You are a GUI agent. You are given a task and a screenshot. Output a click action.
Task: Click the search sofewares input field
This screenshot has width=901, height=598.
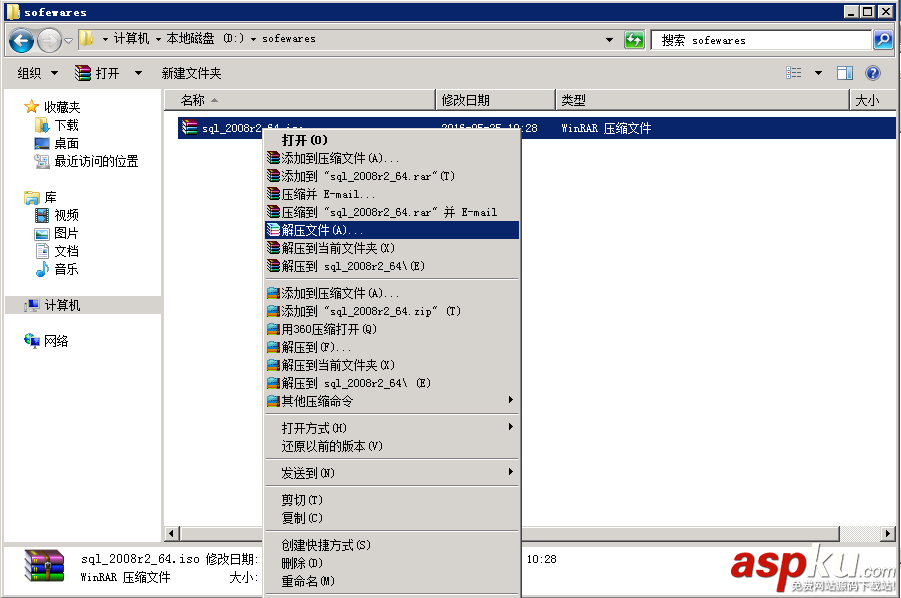(762, 40)
